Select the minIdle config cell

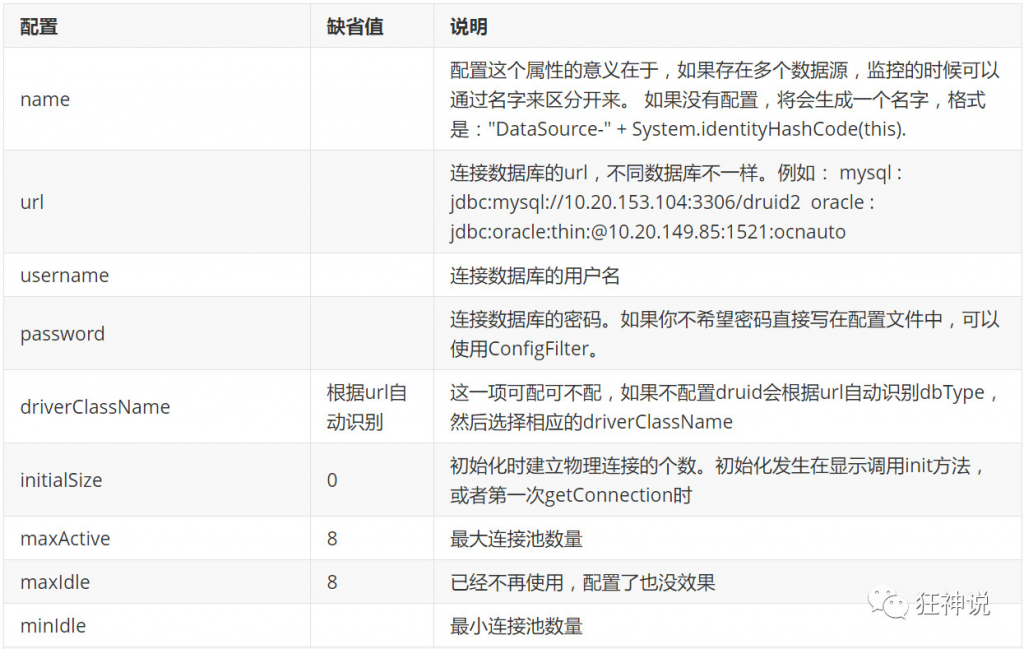(157, 625)
